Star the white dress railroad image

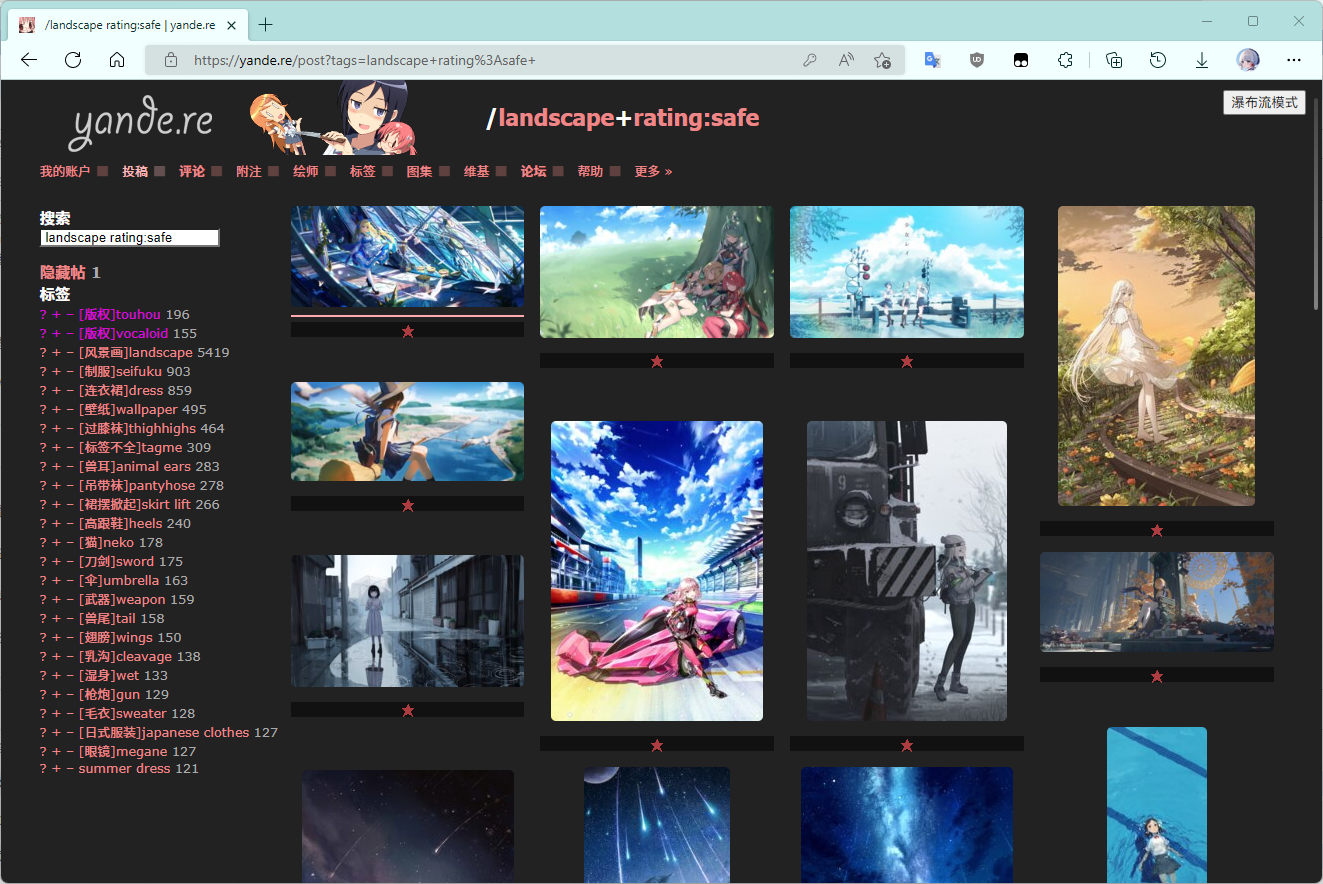[1156, 530]
